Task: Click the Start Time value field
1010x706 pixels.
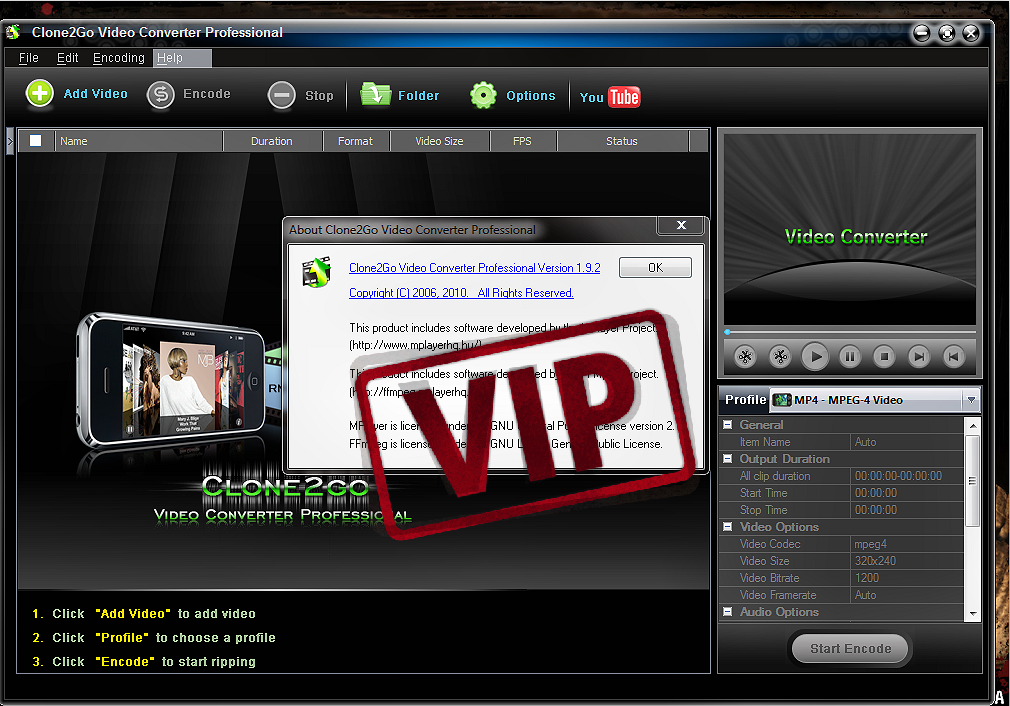Action: pyautogui.click(x=907, y=493)
